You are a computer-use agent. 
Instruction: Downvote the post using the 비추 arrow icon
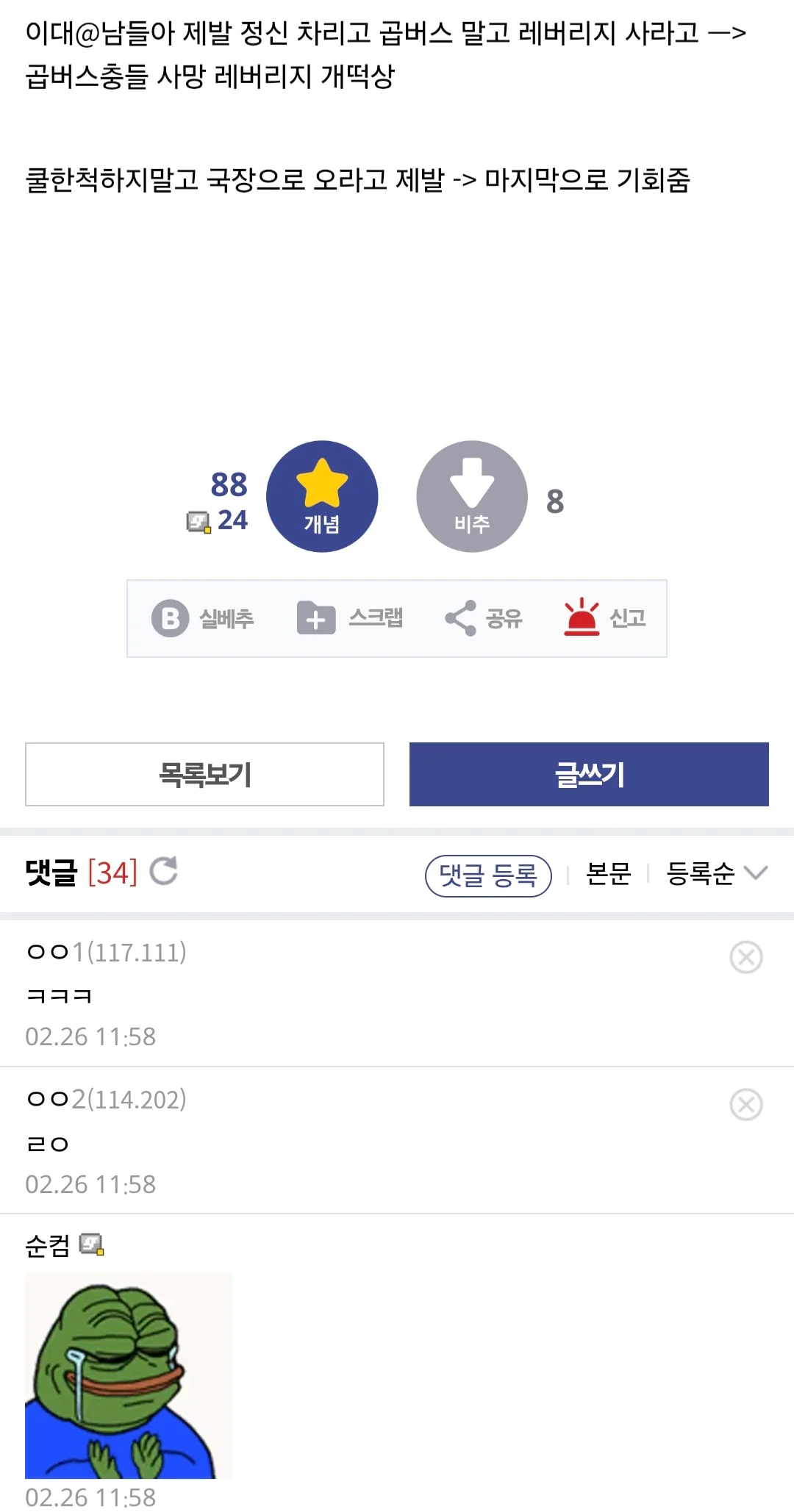[473, 497]
